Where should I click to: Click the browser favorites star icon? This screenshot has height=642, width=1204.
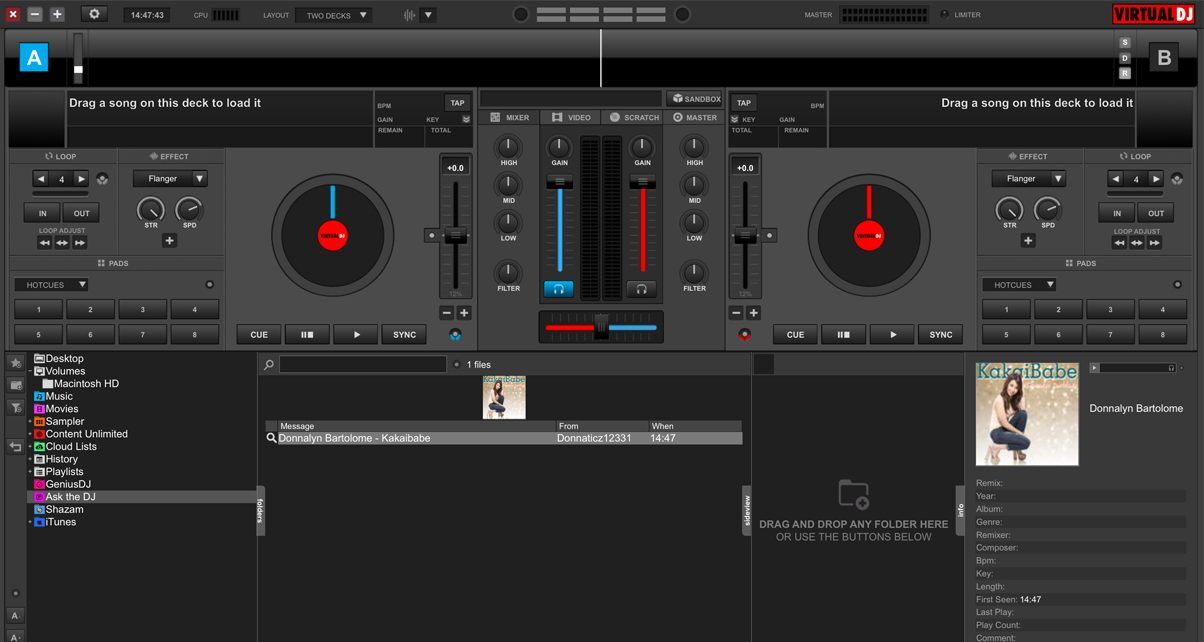[x=15, y=362]
